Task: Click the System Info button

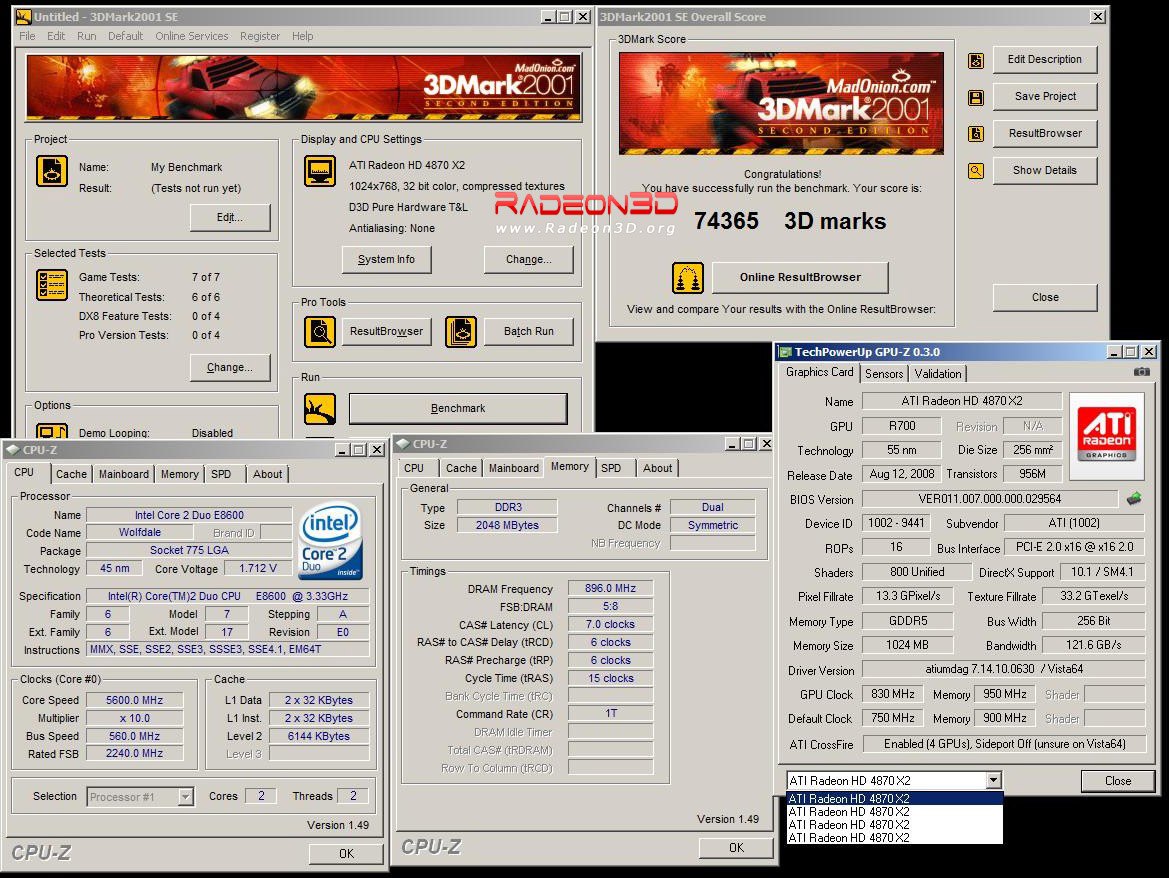Action: (386, 259)
